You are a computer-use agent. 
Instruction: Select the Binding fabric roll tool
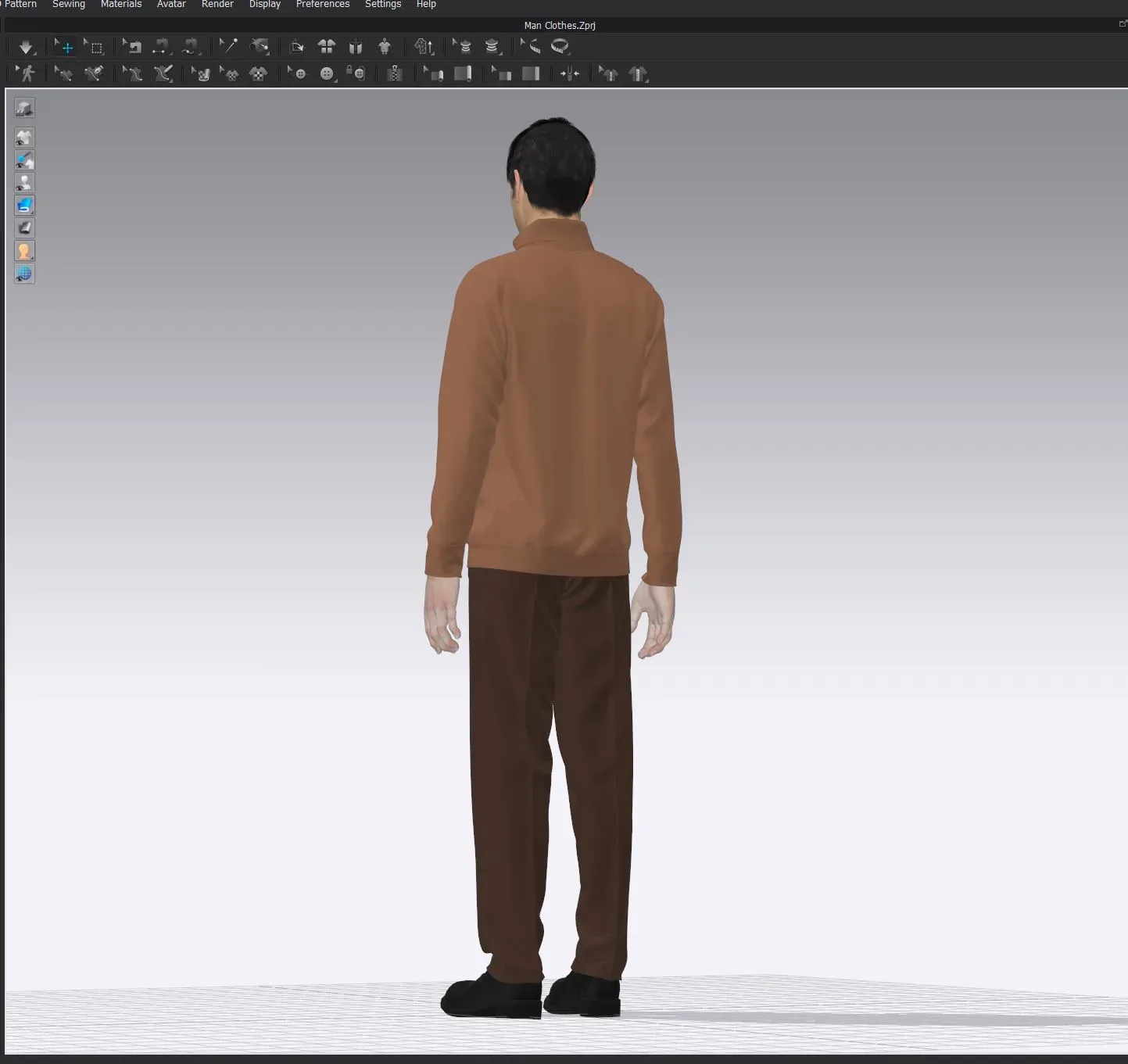coord(463,73)
